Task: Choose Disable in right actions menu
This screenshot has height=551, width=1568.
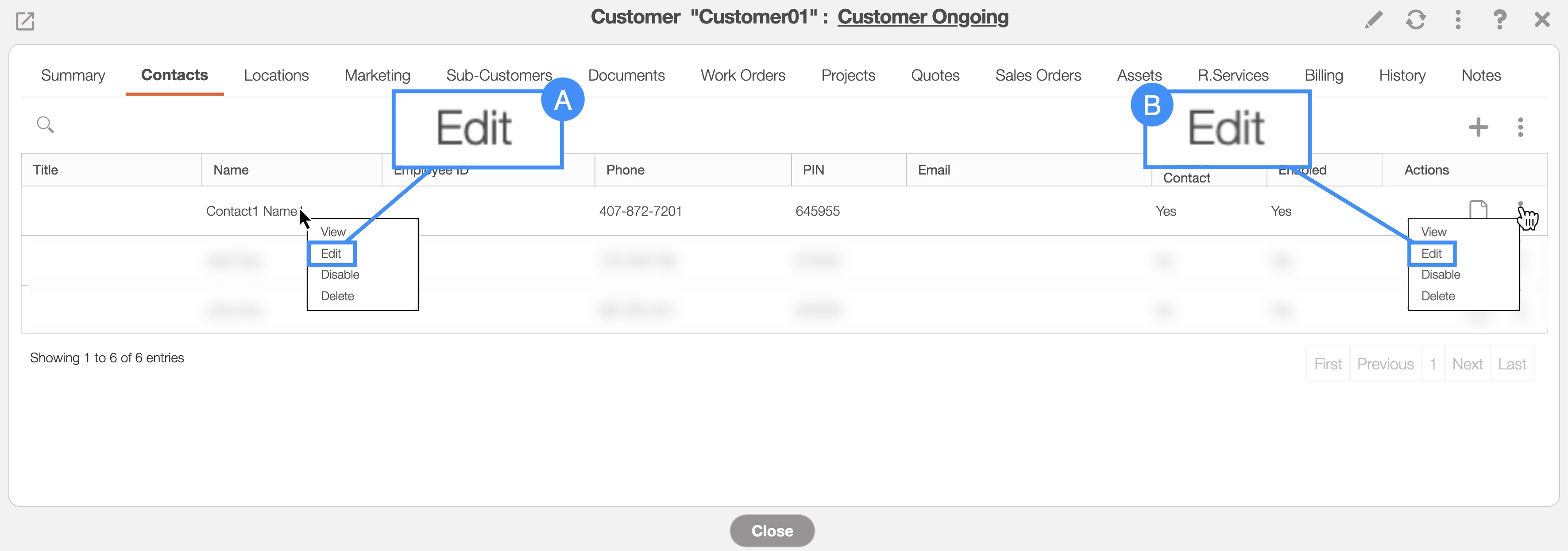Action: click(x=1440, y=275)
